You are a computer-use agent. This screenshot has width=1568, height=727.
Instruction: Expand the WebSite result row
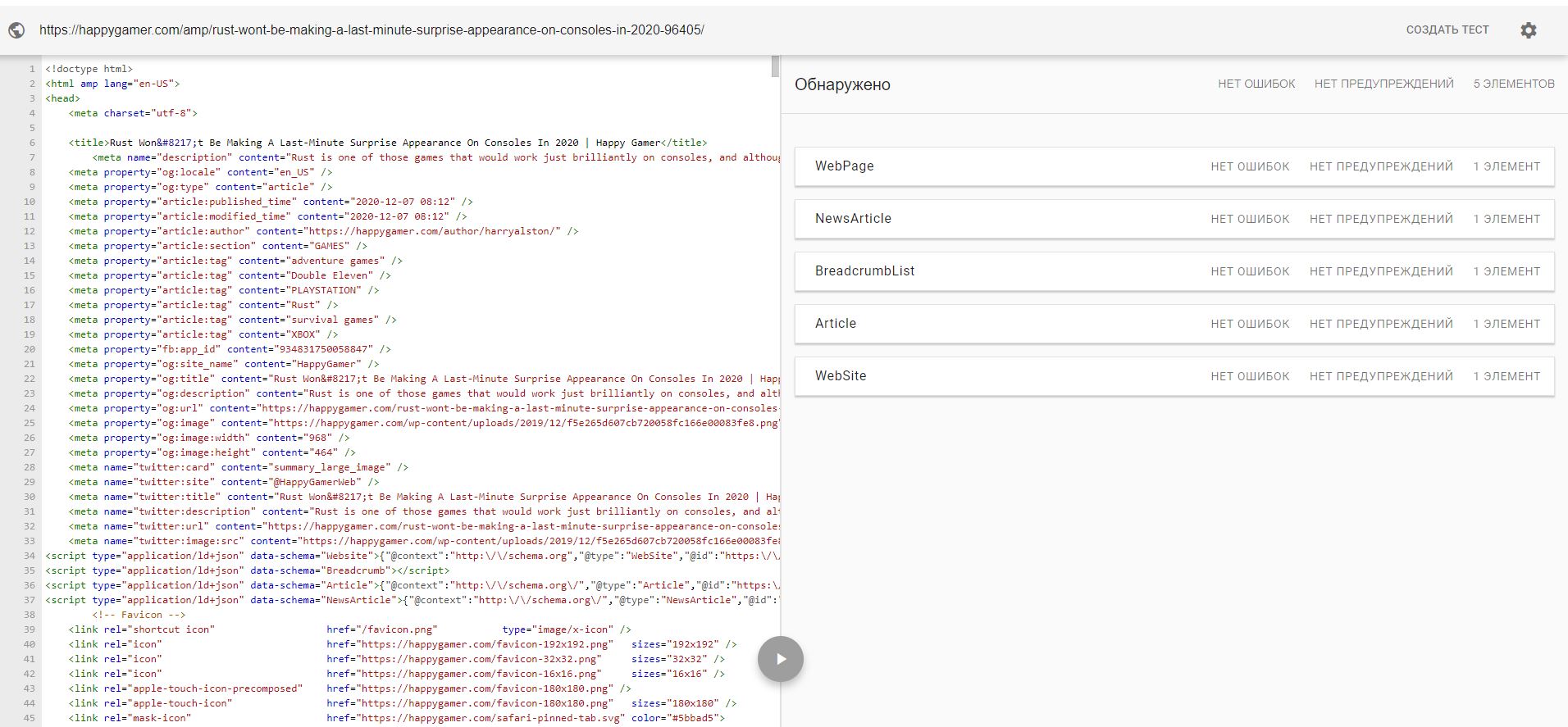1174,376
